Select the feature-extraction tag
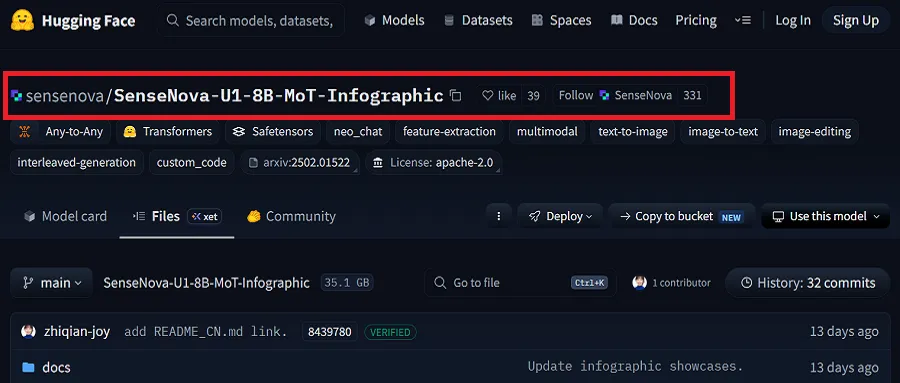 tap(449, 132)
